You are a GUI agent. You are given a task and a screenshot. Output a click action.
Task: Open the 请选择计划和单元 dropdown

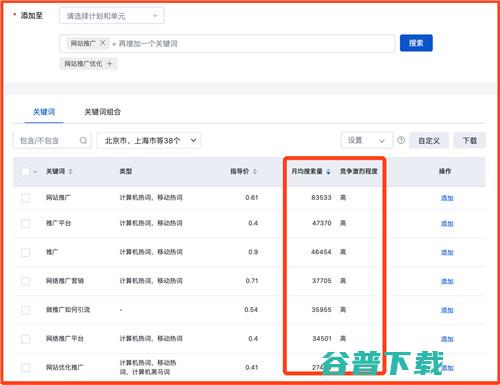[112, 16]
